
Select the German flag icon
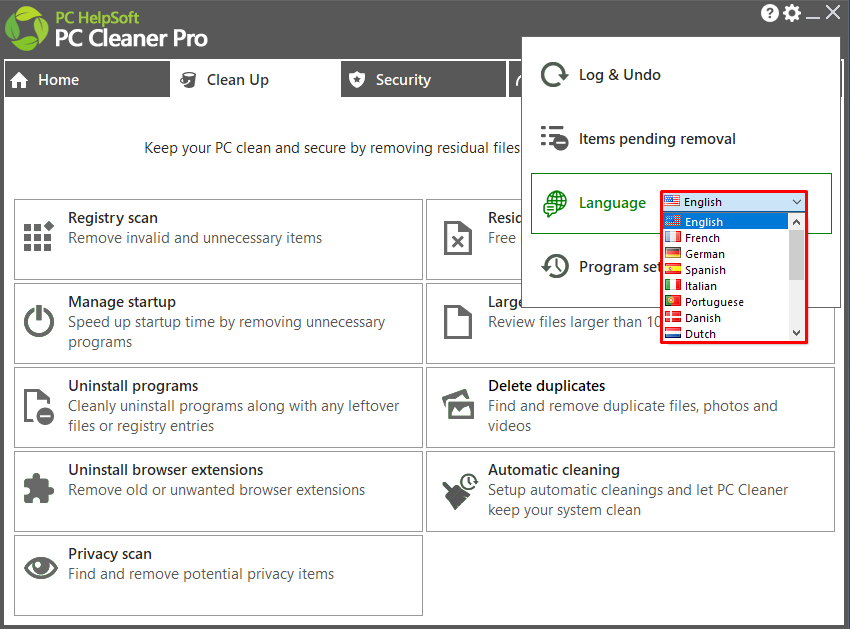click(673, 253)
